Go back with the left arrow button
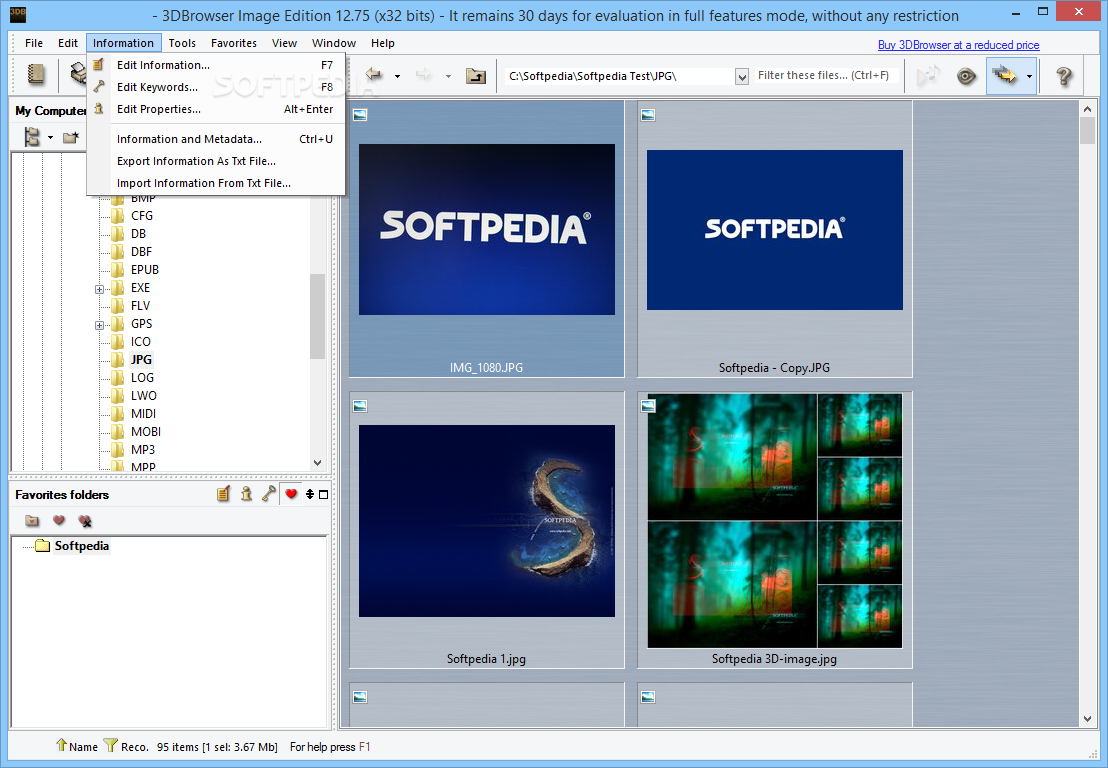Screen dimensions: 1108x768 pos(374,74)
